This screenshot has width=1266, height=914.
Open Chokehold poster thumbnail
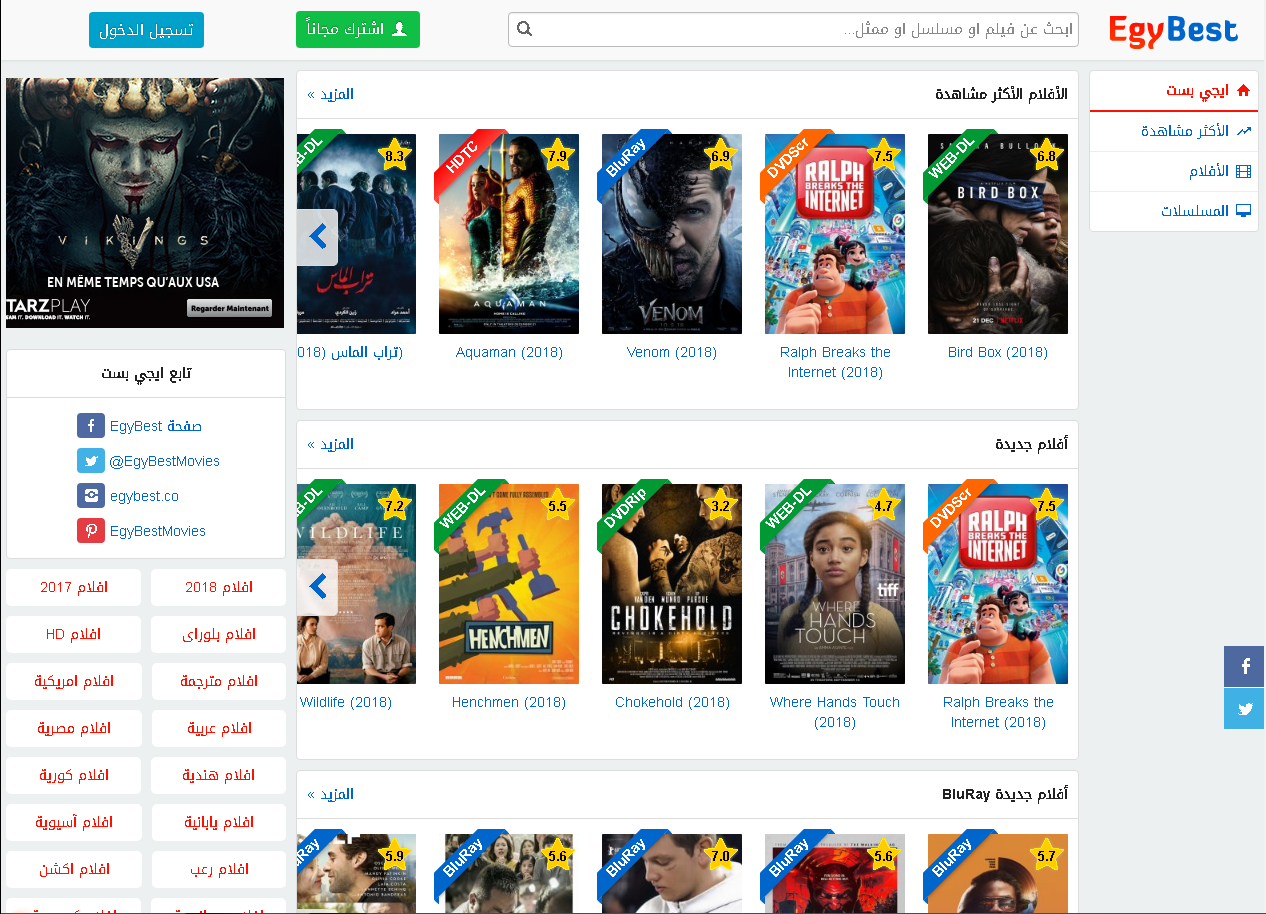[672, 584]
